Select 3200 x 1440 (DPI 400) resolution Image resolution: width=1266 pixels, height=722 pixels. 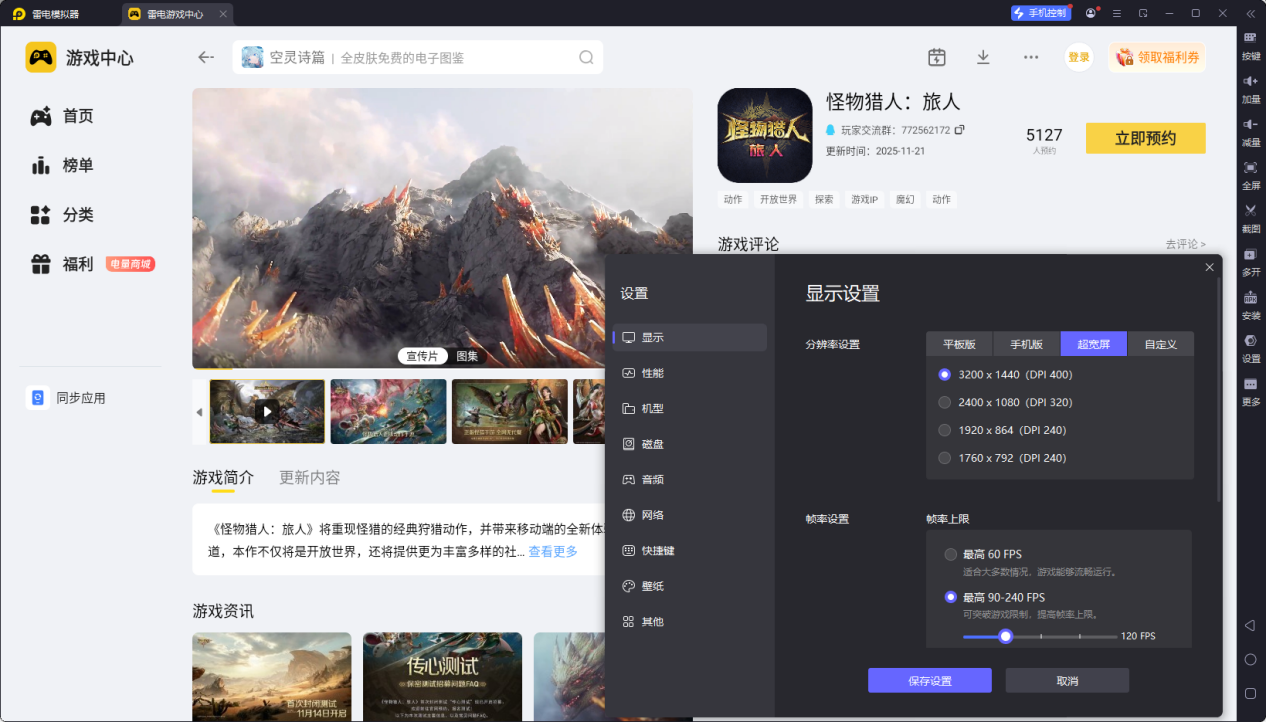944,374
